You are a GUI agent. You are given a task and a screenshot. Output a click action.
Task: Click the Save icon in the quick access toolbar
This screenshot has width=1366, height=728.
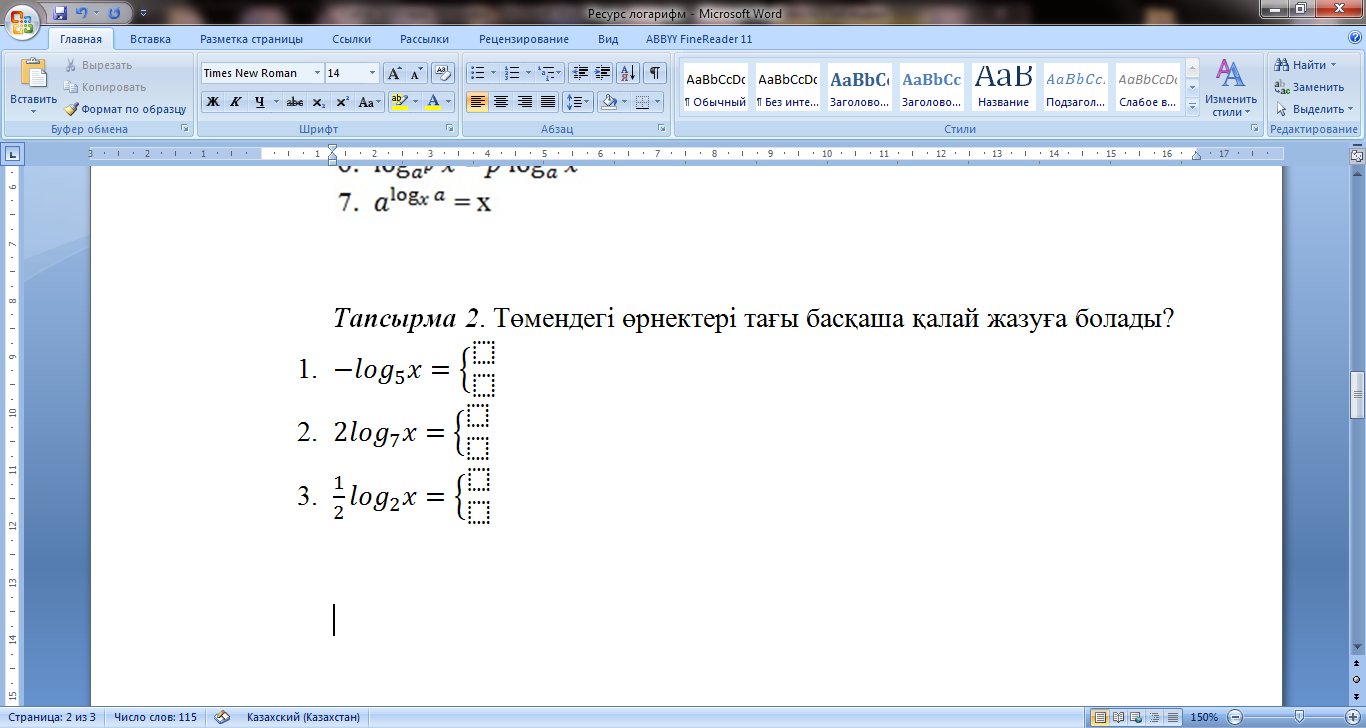(60, 13)
